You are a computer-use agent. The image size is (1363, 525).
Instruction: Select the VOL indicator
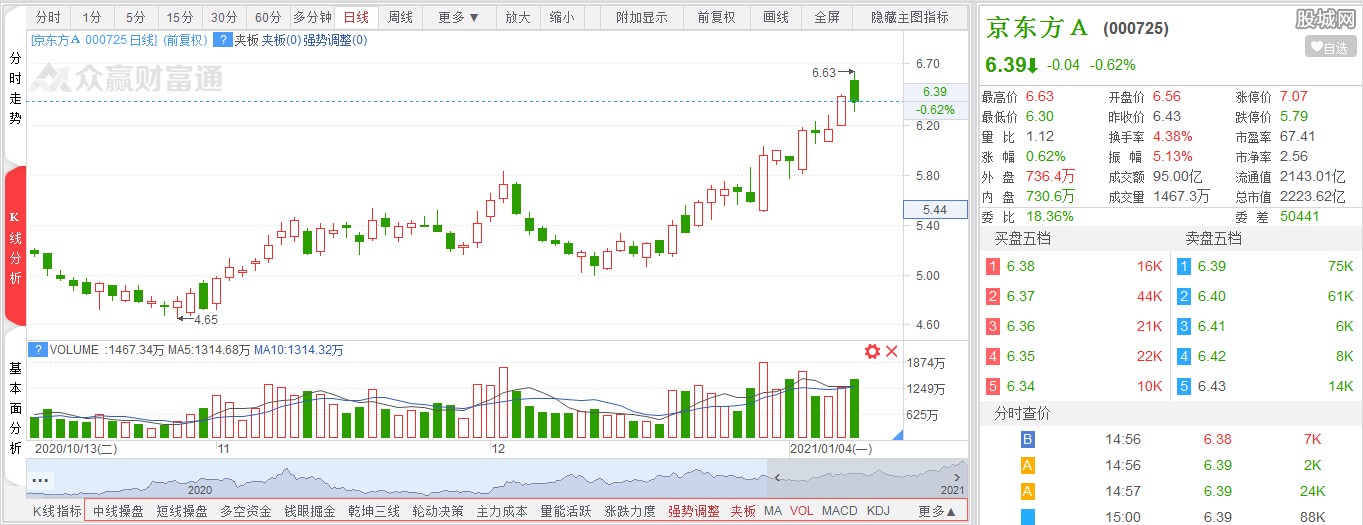click(802, 511)
